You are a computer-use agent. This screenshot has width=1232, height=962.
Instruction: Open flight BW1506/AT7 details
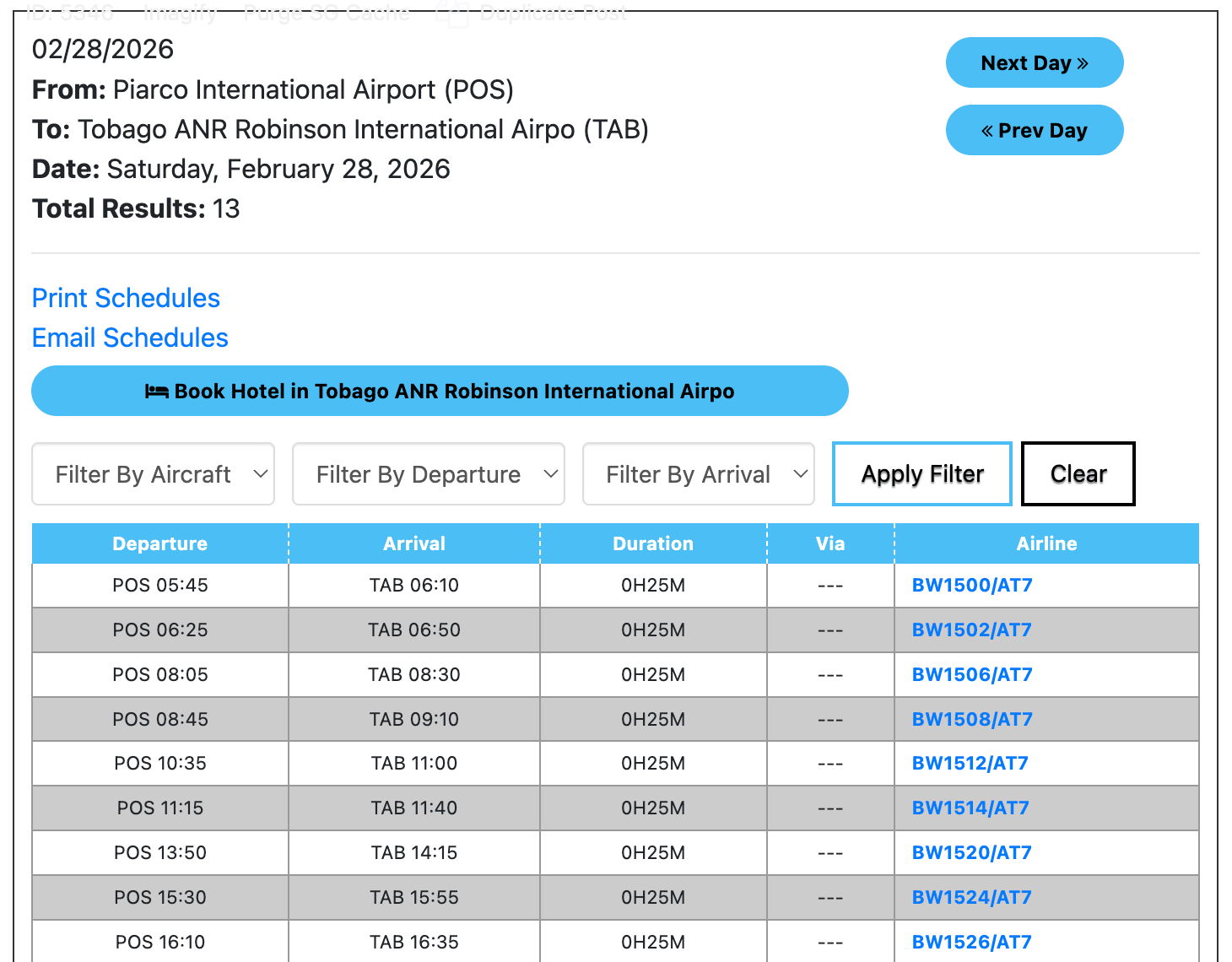pos(972,675)
